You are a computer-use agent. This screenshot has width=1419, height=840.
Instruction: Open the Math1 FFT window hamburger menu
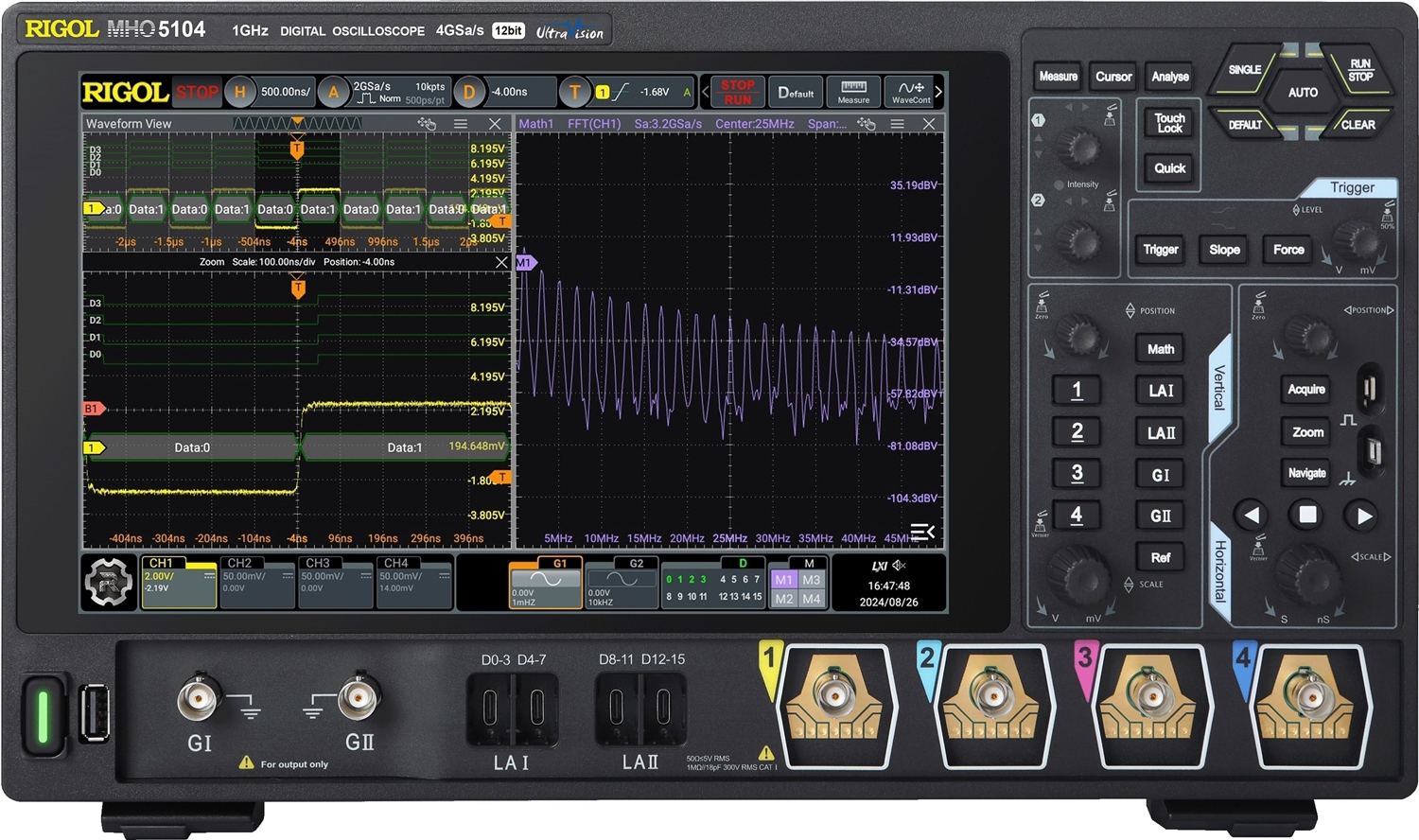point(898,124)
